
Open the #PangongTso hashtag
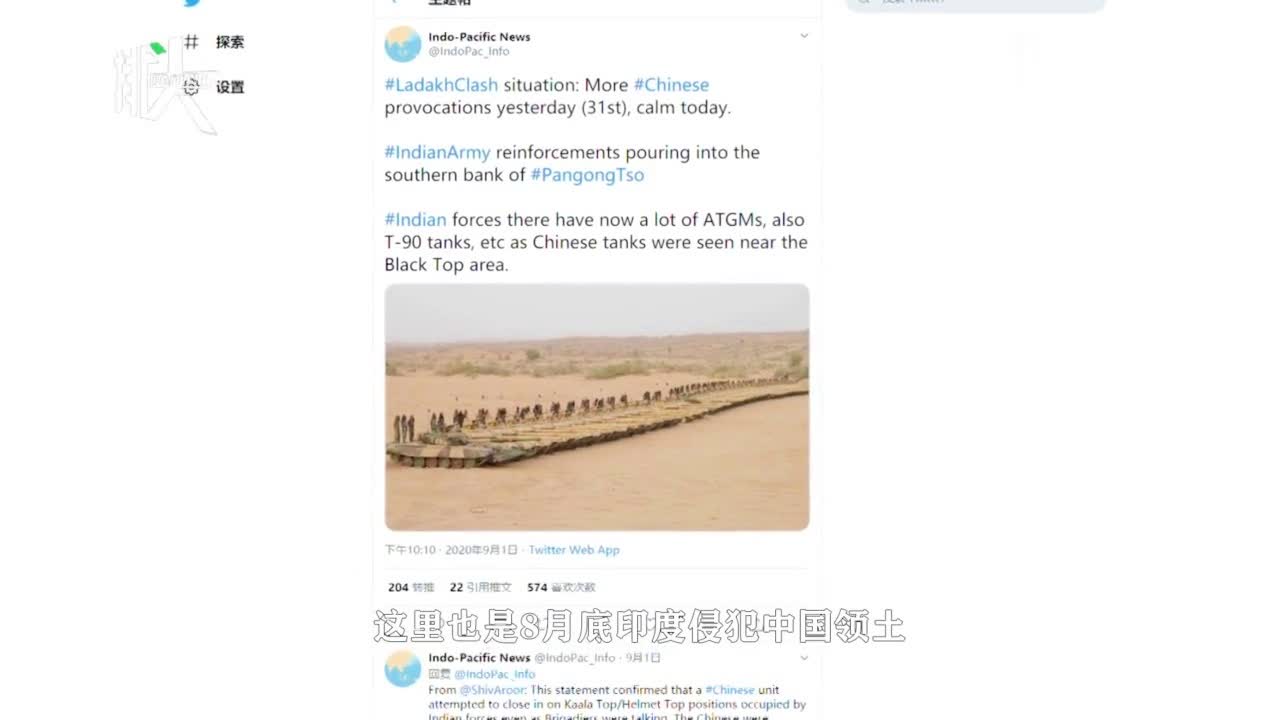tap(587, 175)
